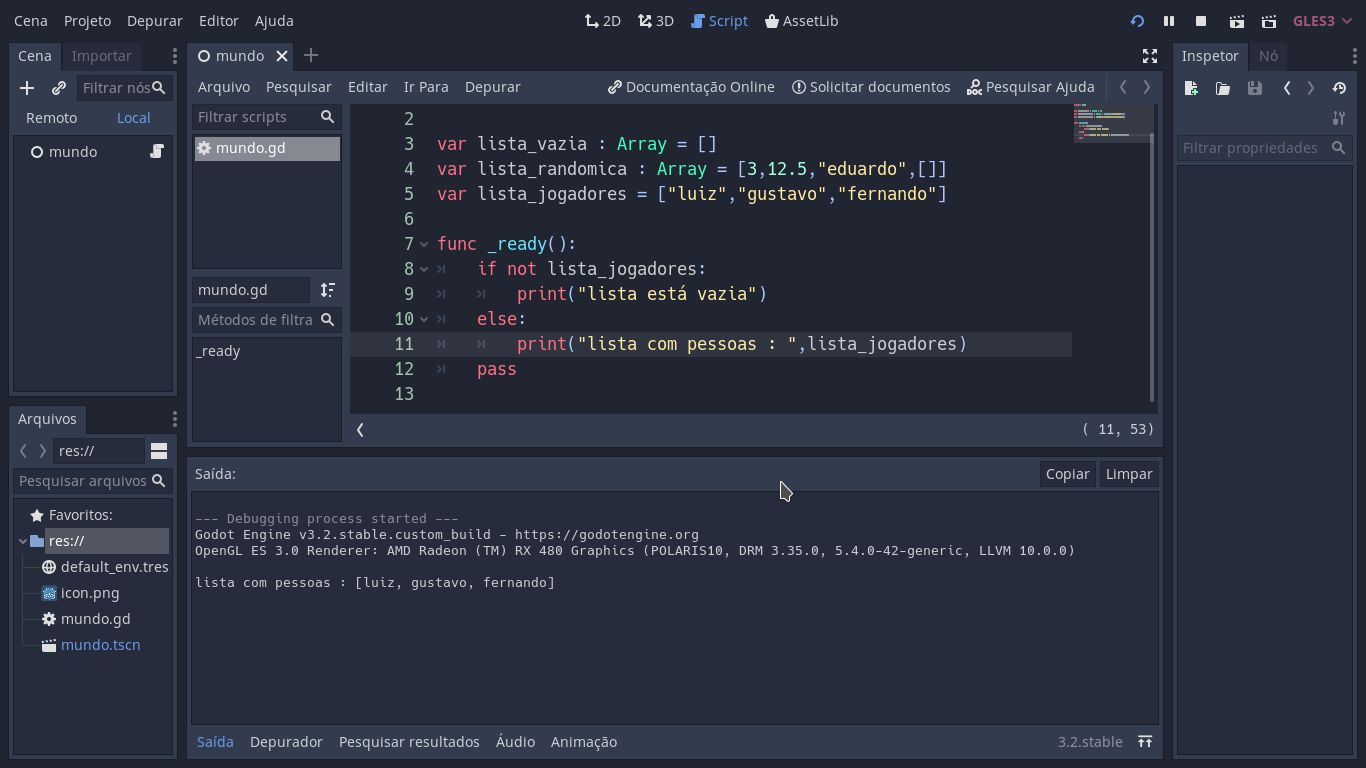The height and width of the screenshot is (768, 1366).
Task: Click the restart scene (reload) icon
Action: [1137, 21]
